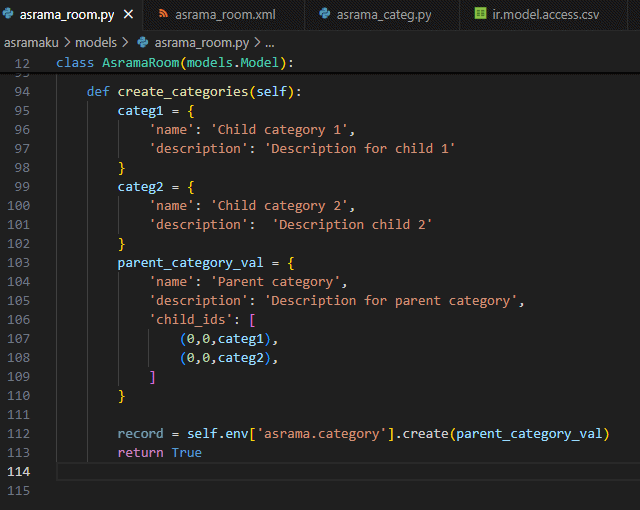Click the record variable on line 112
Screen dimensions: 640x510
pyautogui.click(x=140, y=434)
